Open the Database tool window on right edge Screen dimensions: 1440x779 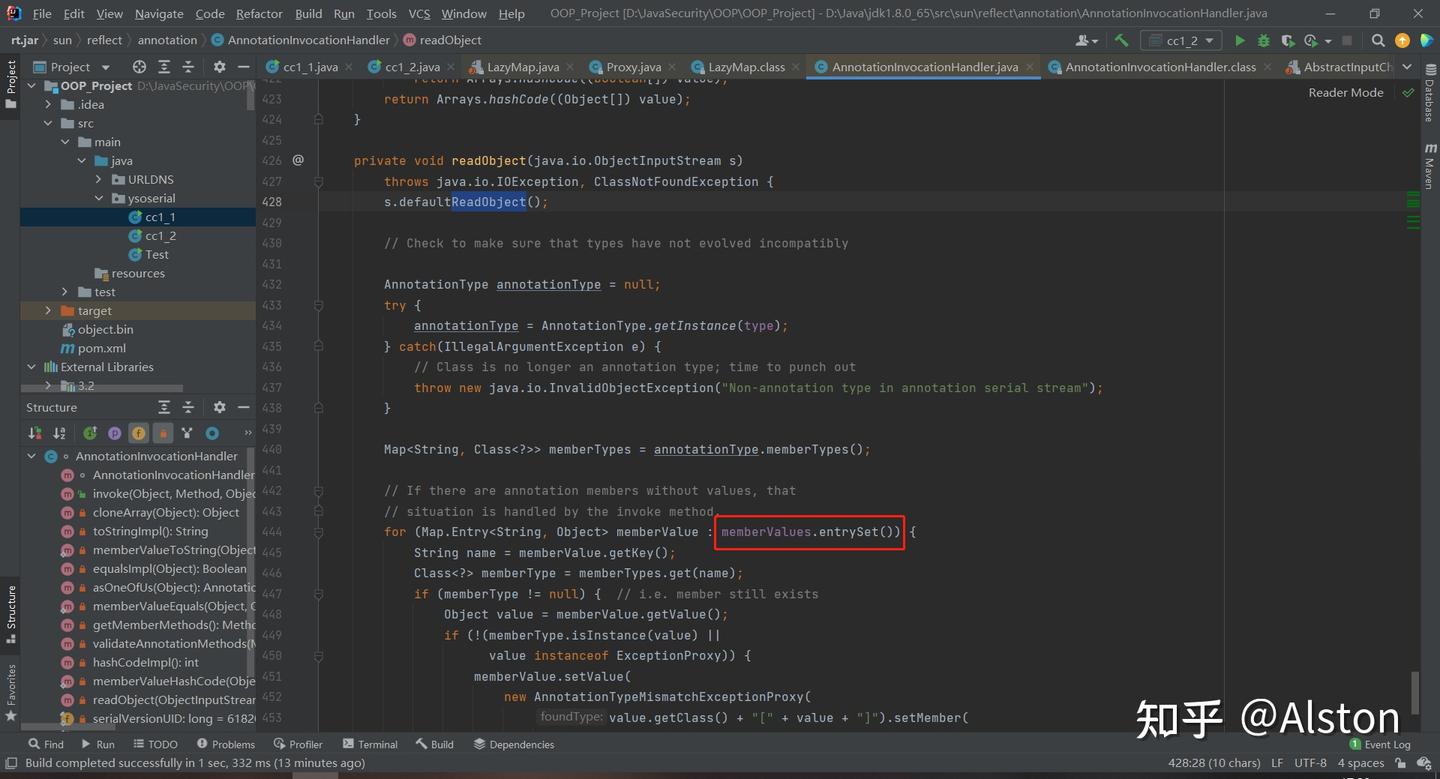[x=1430, y=93]
